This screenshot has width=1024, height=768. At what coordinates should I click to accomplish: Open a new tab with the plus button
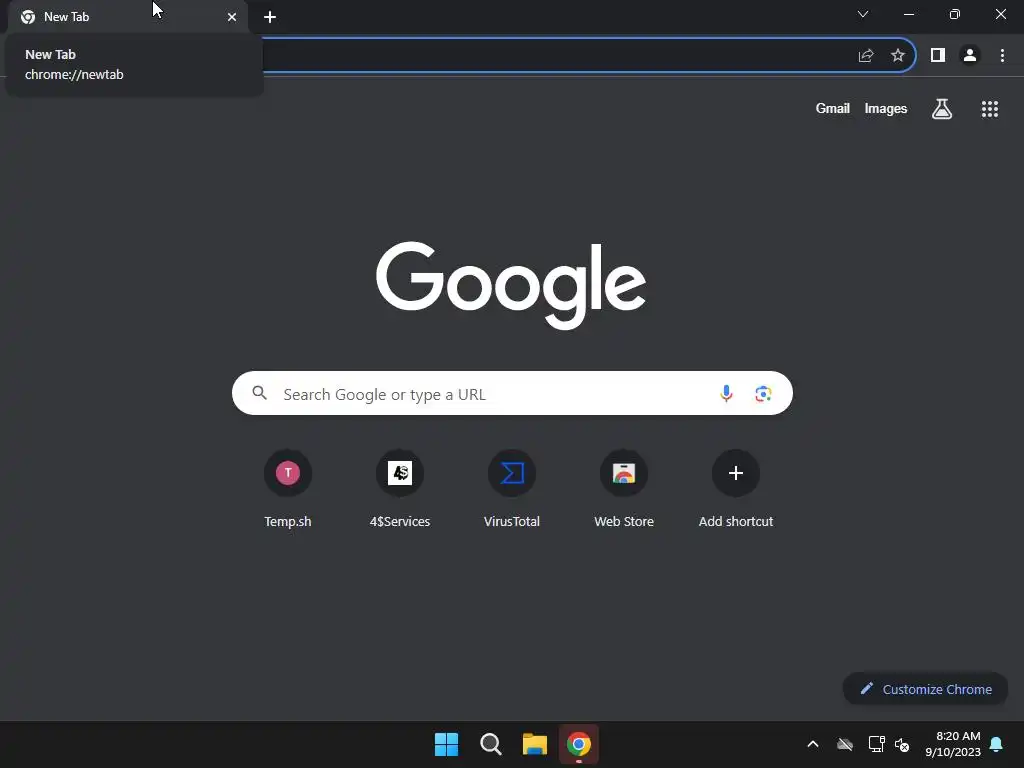(x=270, y=17)
